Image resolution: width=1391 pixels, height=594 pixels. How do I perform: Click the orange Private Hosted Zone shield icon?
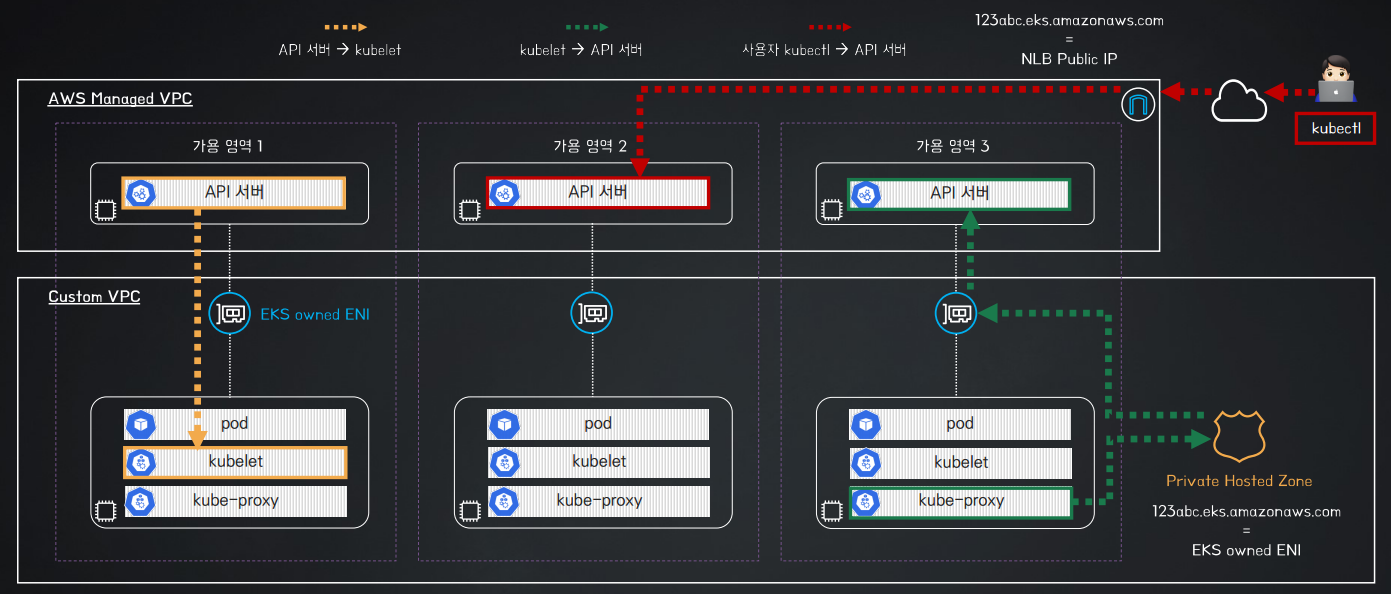coord(1239,437)
